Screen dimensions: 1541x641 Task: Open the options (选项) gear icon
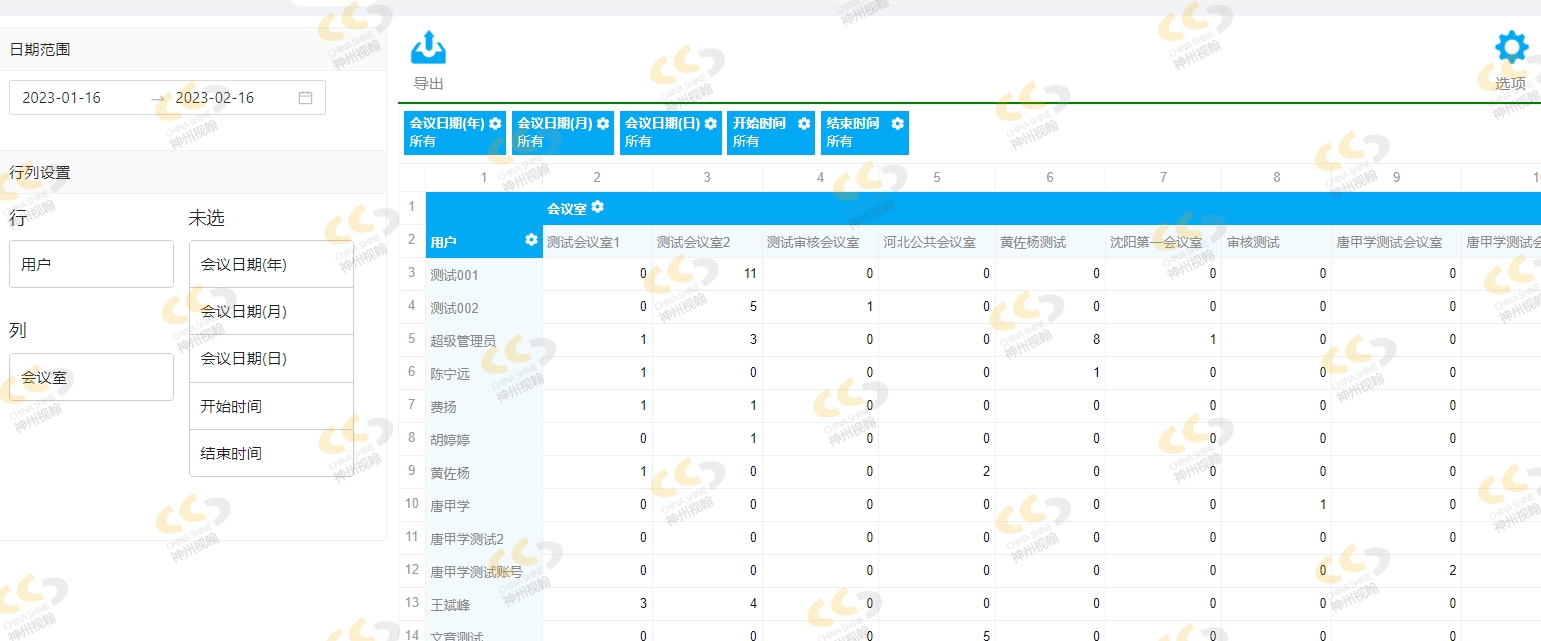[x=1511, y=48]
